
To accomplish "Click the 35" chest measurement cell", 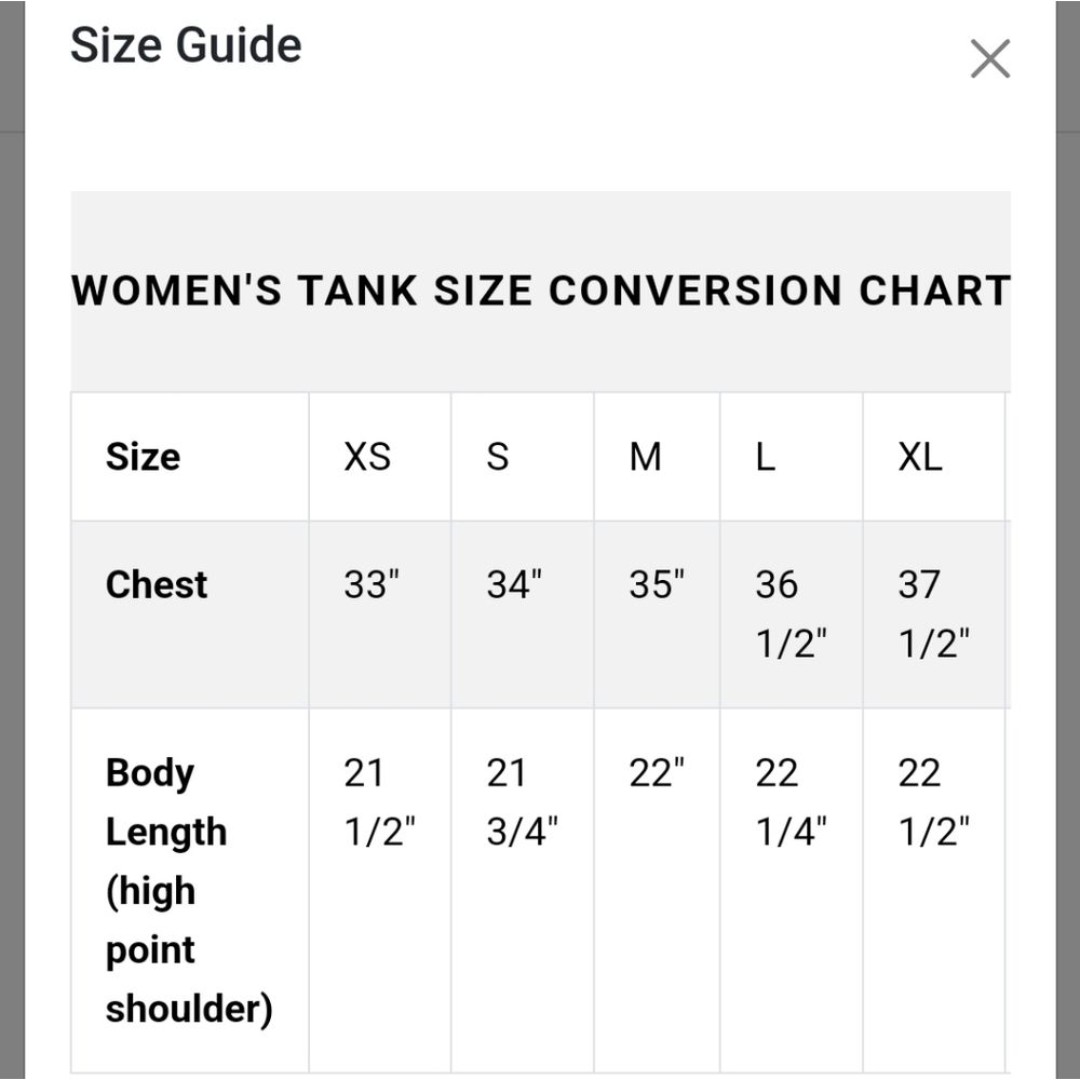I will 656,584.
